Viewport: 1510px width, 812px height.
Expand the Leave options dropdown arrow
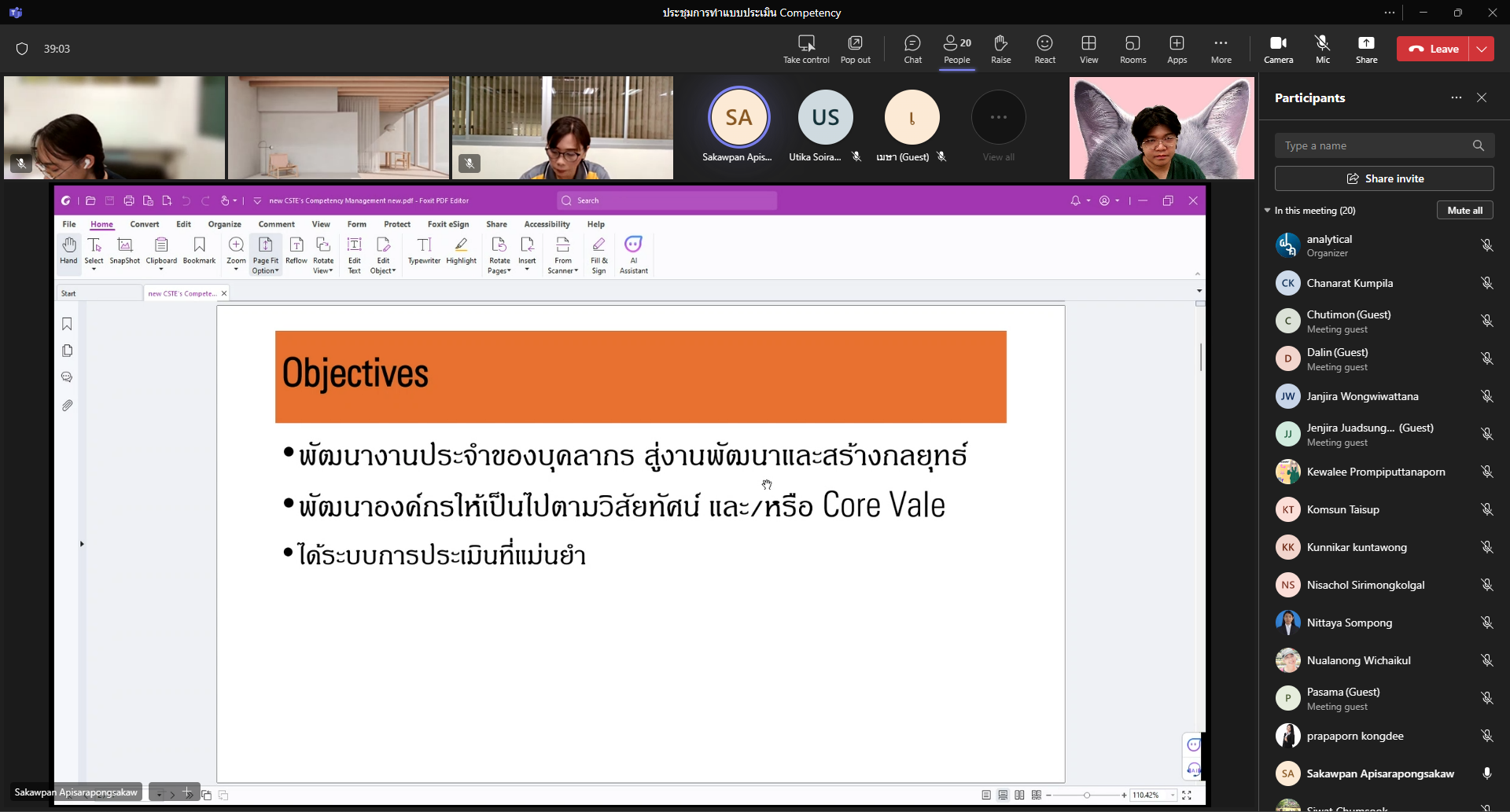(x=1482, y=49)
